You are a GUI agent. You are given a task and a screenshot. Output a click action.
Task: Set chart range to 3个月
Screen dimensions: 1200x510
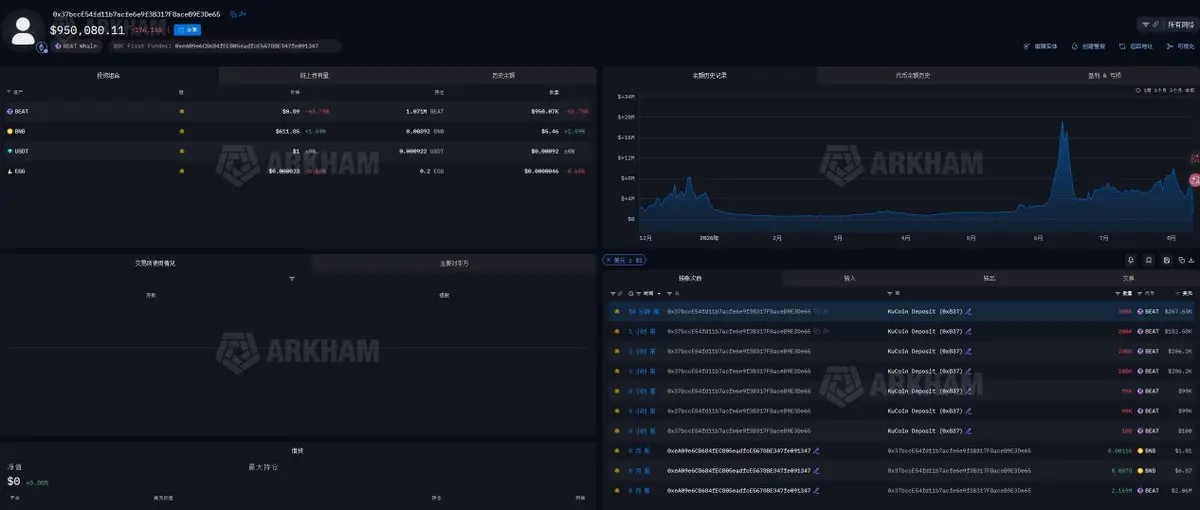[1175, 90]
